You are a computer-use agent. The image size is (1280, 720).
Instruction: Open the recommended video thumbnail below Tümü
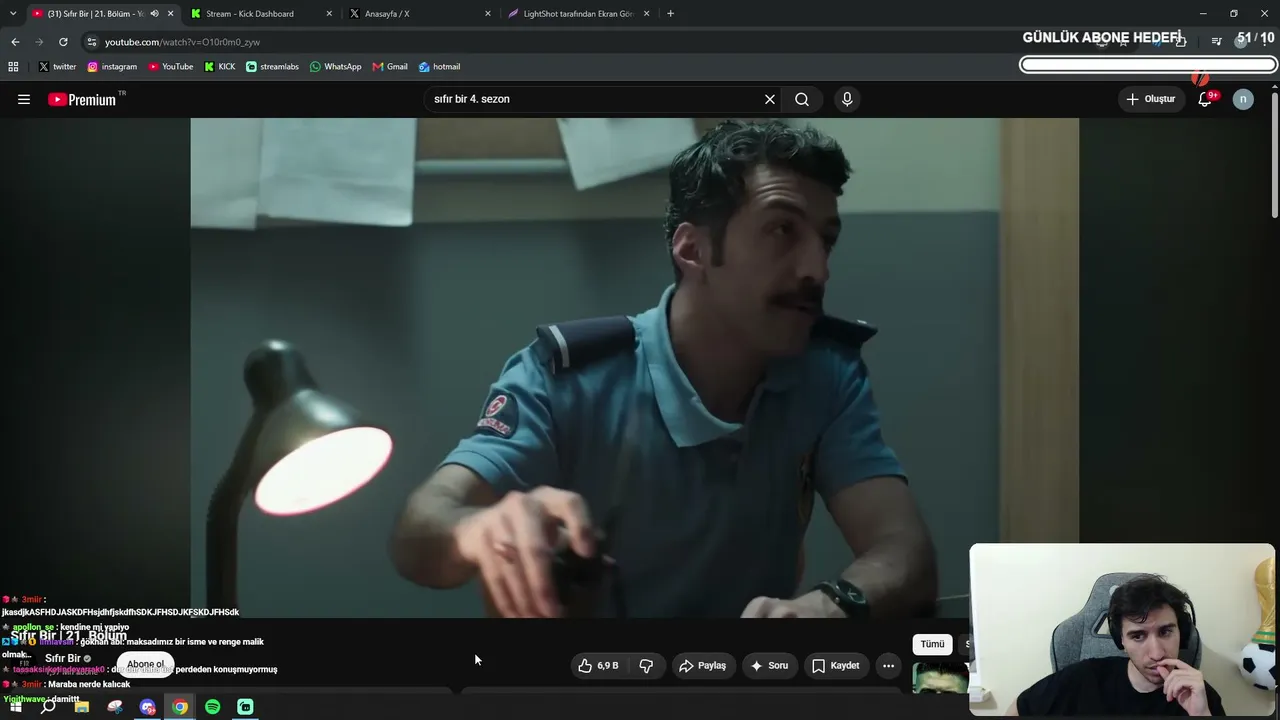coord(940,677)
